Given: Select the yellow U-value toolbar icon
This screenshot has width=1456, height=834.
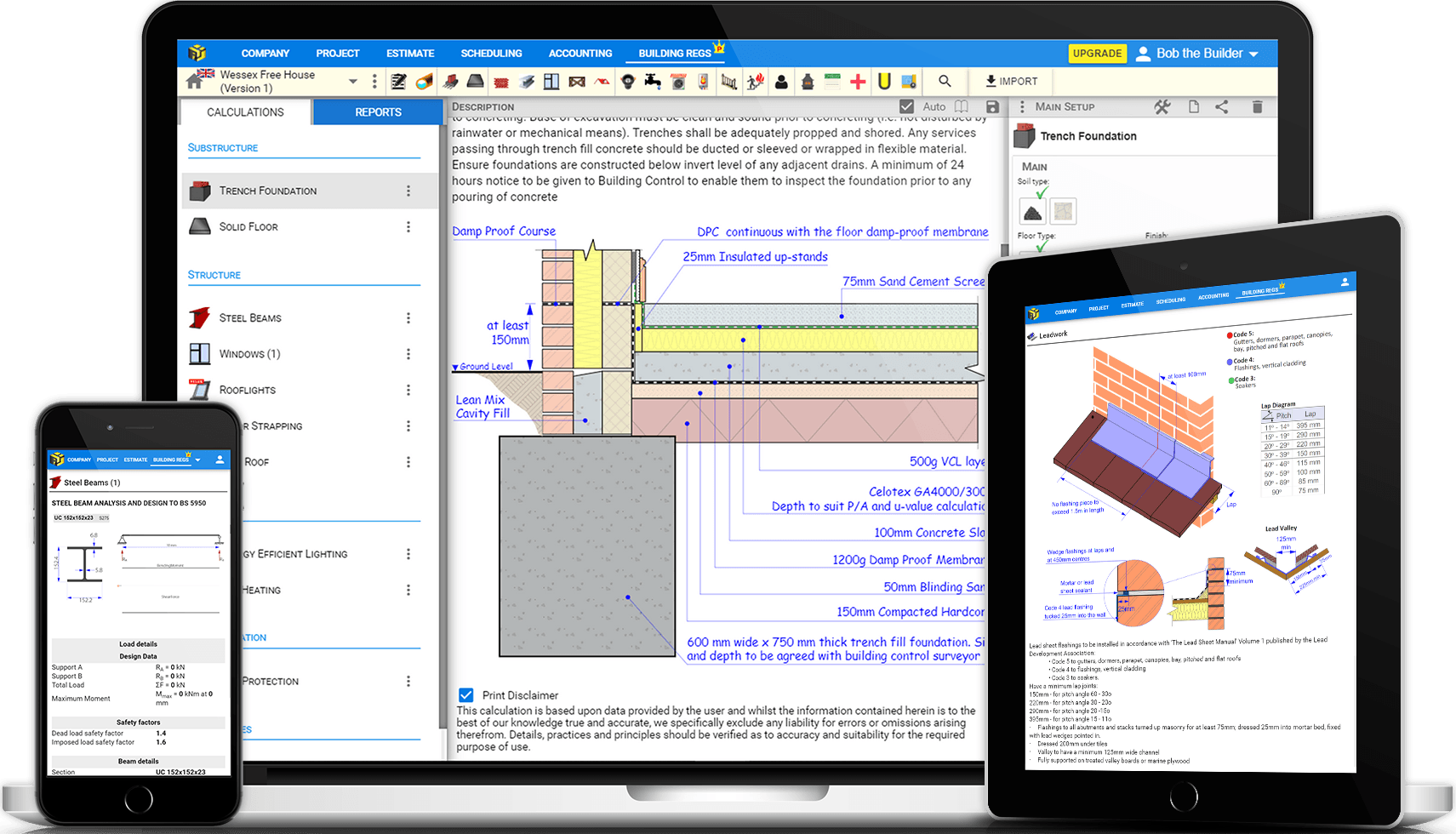Looking at the screenshot, I should tap(884, 82).
